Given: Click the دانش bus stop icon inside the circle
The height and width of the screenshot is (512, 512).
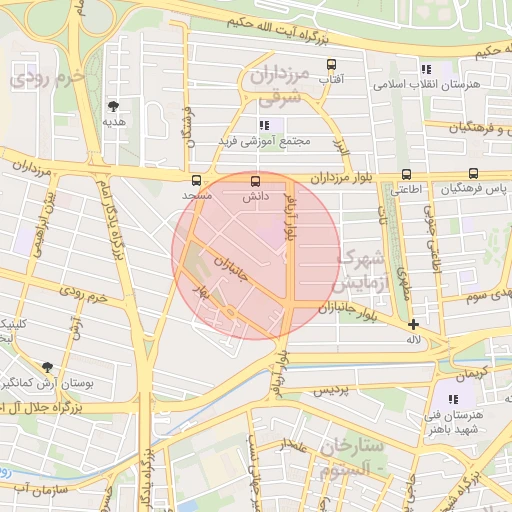Looking at the screenshot, I should (255, 182).
